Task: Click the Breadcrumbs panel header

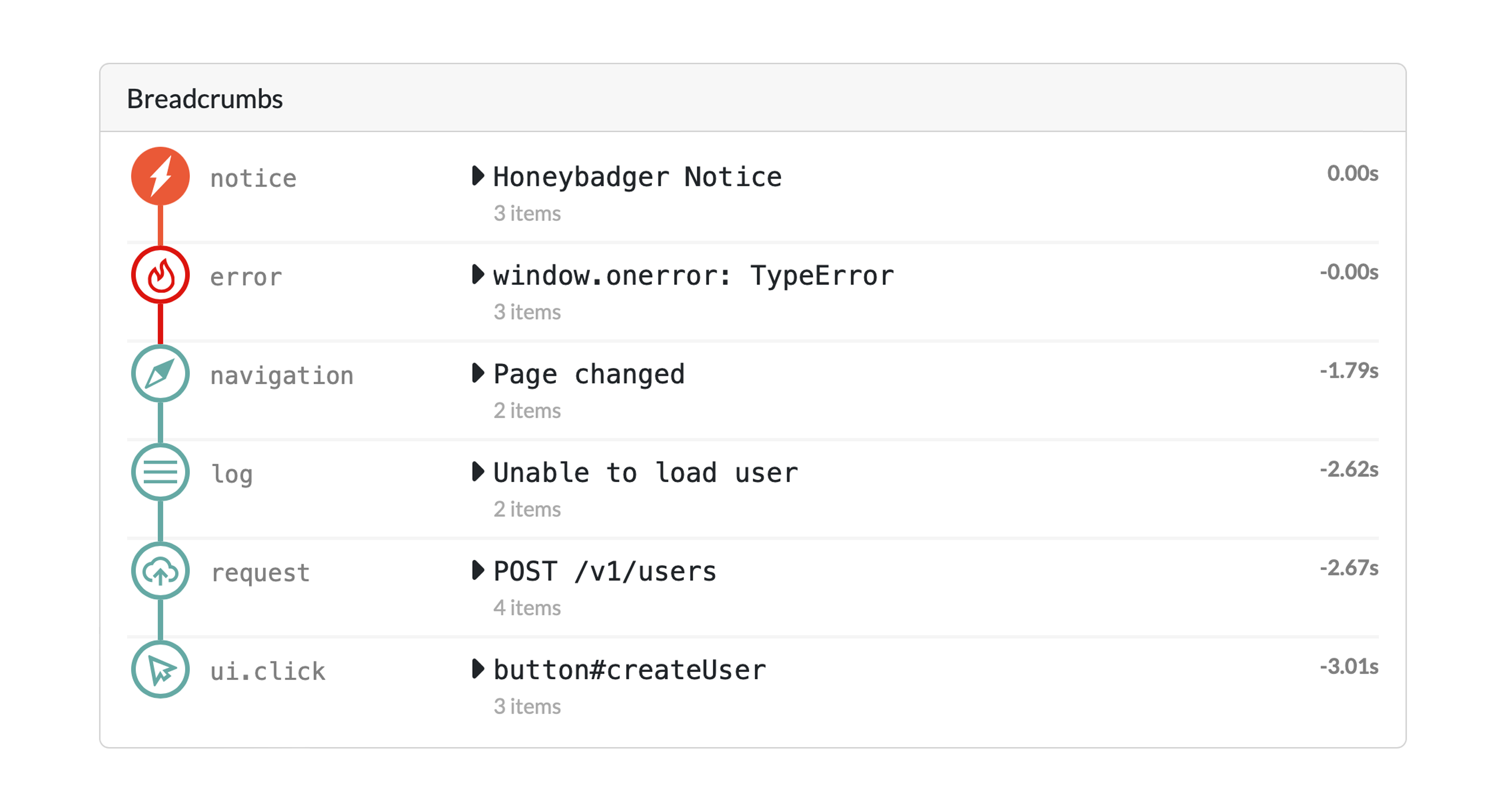Action: pyautogui.click(x=205, y=99)
